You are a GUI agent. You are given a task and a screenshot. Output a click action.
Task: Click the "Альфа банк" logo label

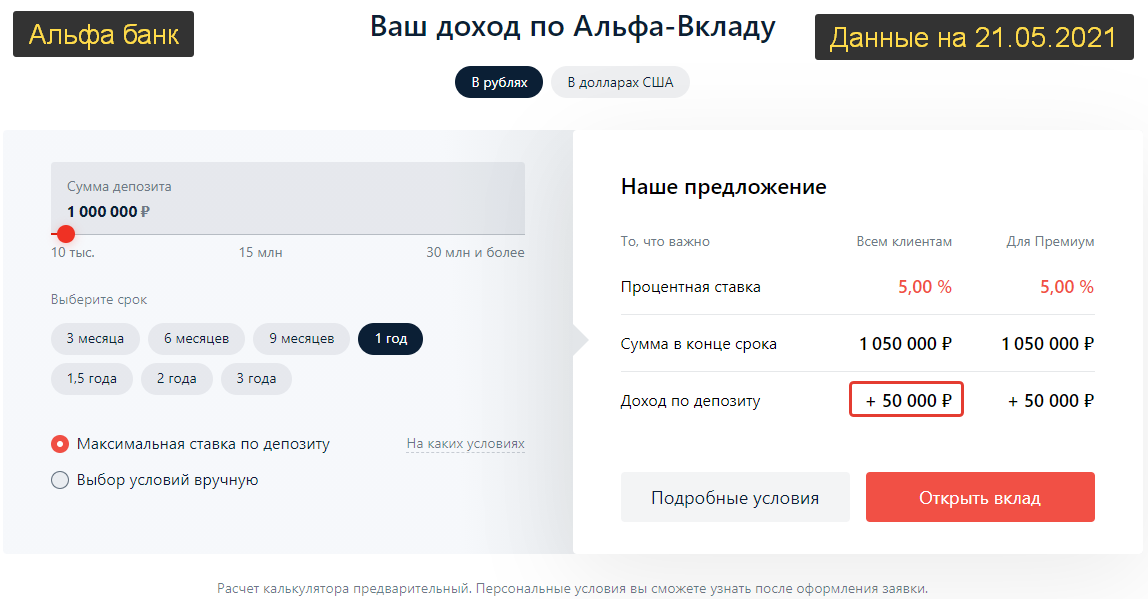(103, 33)
